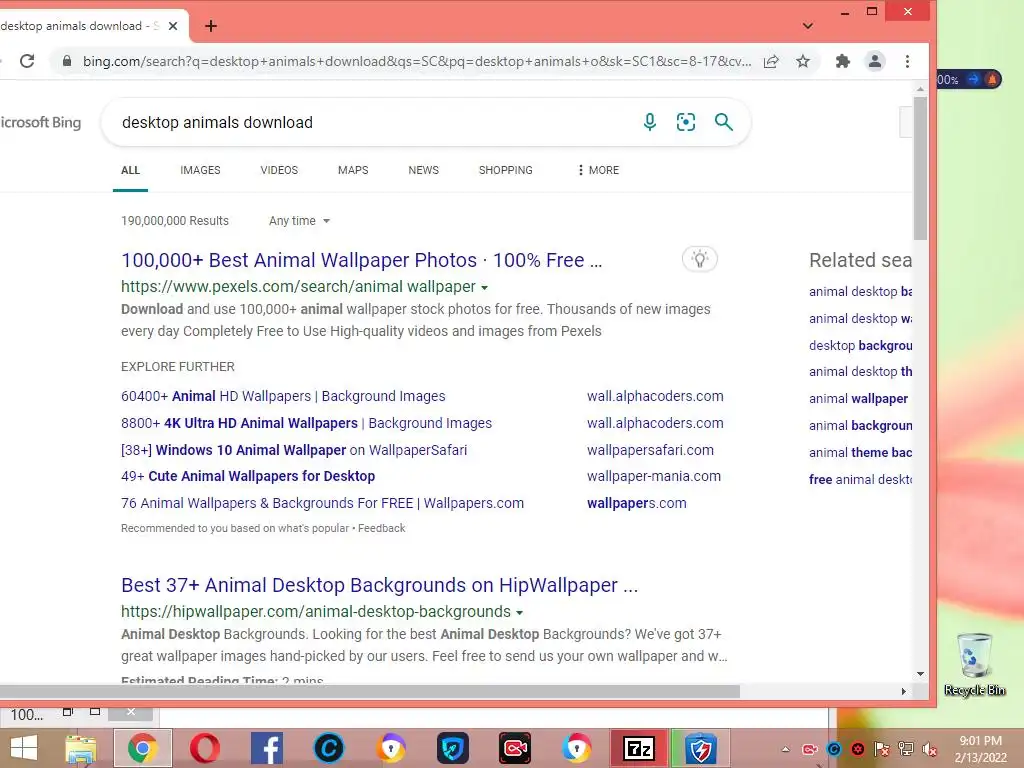Open related search animal theme
This screenshot has width=1024, height=768.
pyautogui.click(x=860, y=453)
